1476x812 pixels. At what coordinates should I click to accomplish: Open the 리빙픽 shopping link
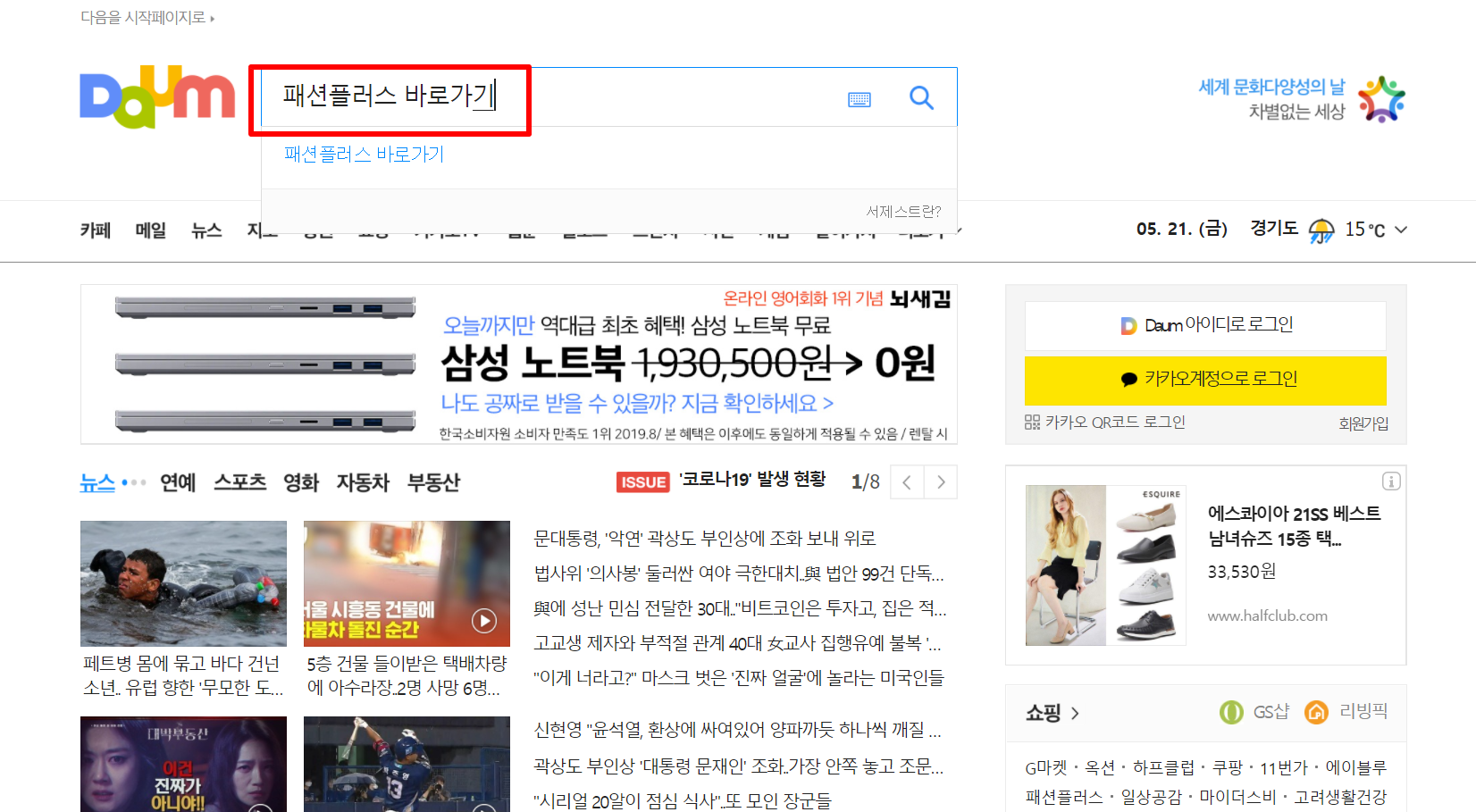[1346, 712]
